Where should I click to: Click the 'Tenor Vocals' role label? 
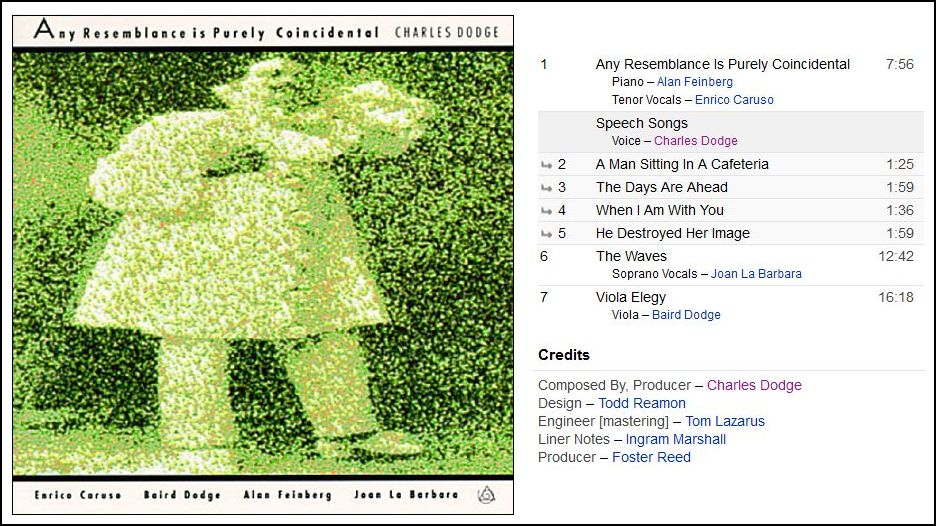point(646,100)
